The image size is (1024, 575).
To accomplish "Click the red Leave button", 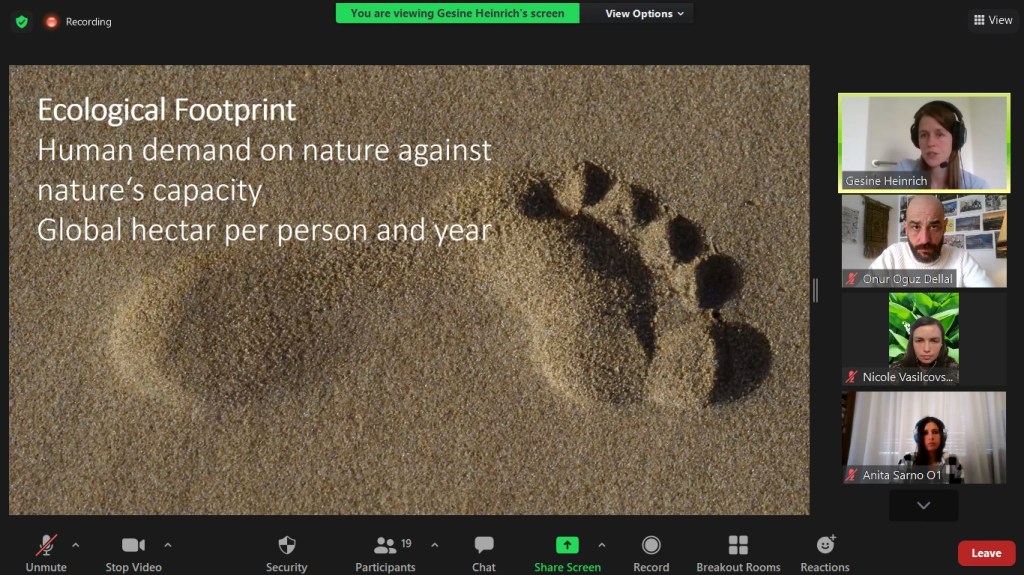I will [986, 553].
